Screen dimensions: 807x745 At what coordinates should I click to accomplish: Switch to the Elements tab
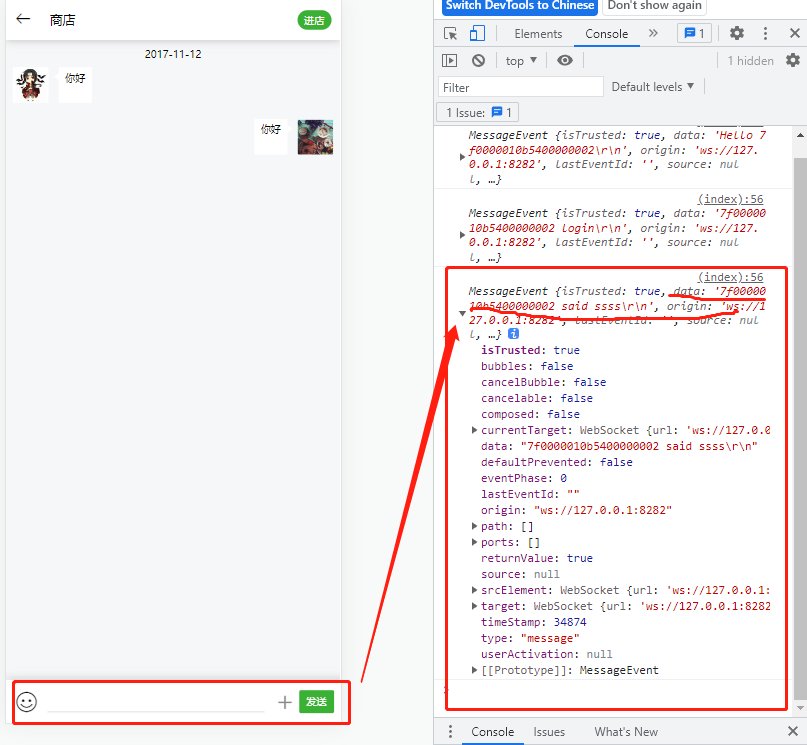[x=538, y=33]
